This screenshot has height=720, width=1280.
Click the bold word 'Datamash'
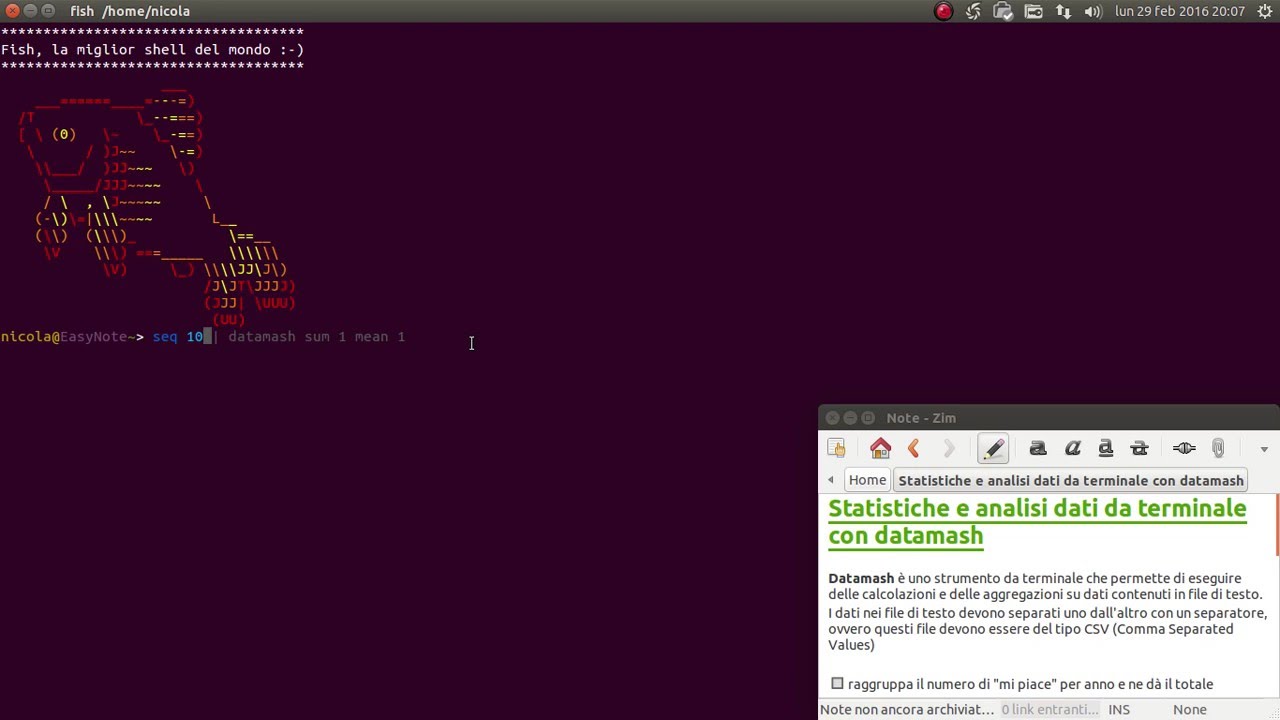861,578
